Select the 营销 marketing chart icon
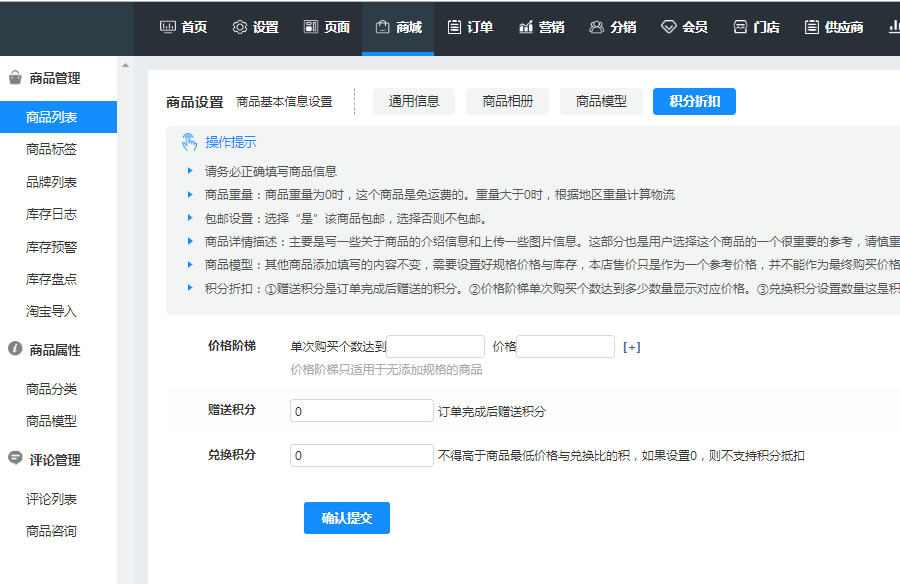Screen dimensions: 900x584 (526, 27)
